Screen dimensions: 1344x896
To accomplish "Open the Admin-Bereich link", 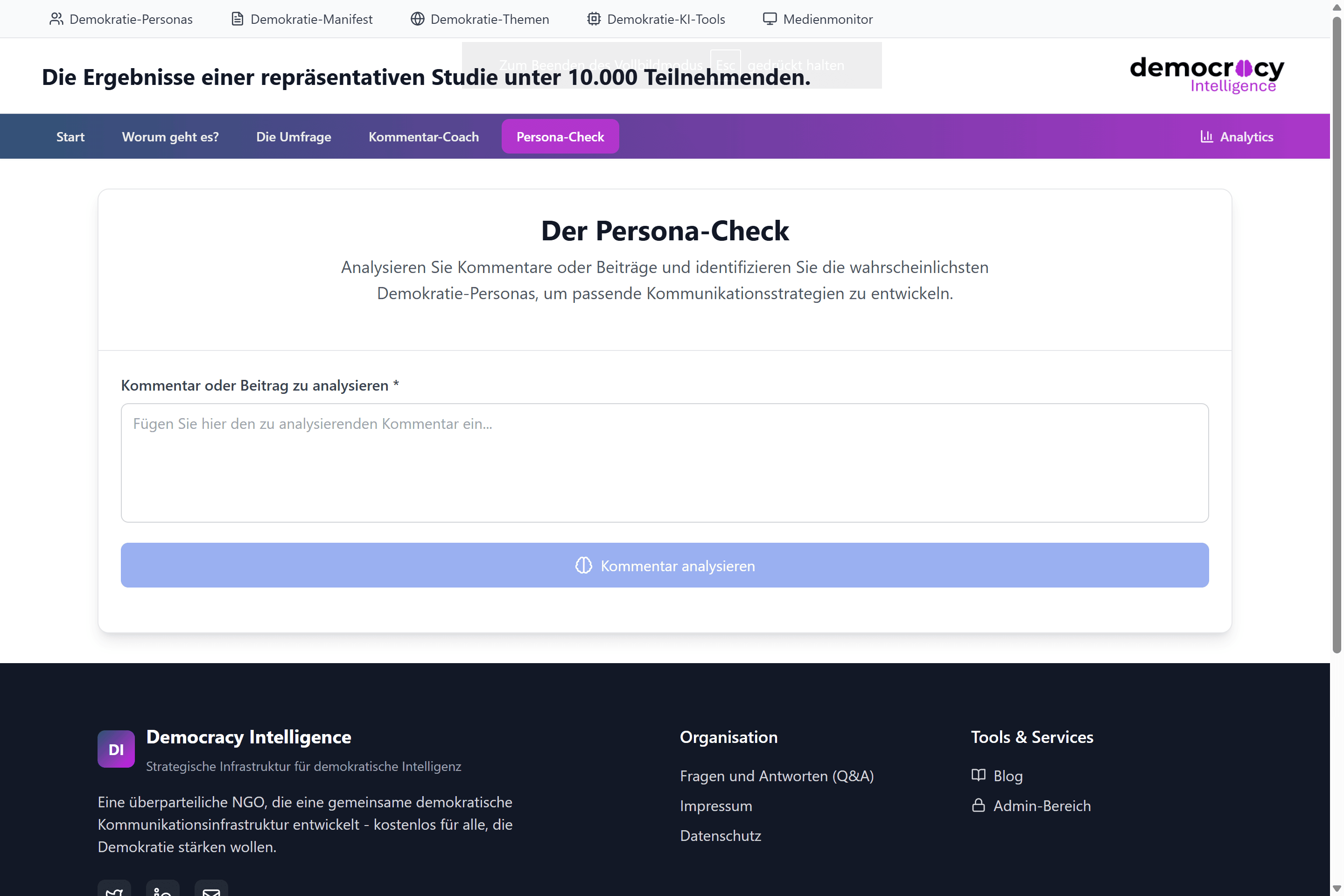I will pos(1031,805).
